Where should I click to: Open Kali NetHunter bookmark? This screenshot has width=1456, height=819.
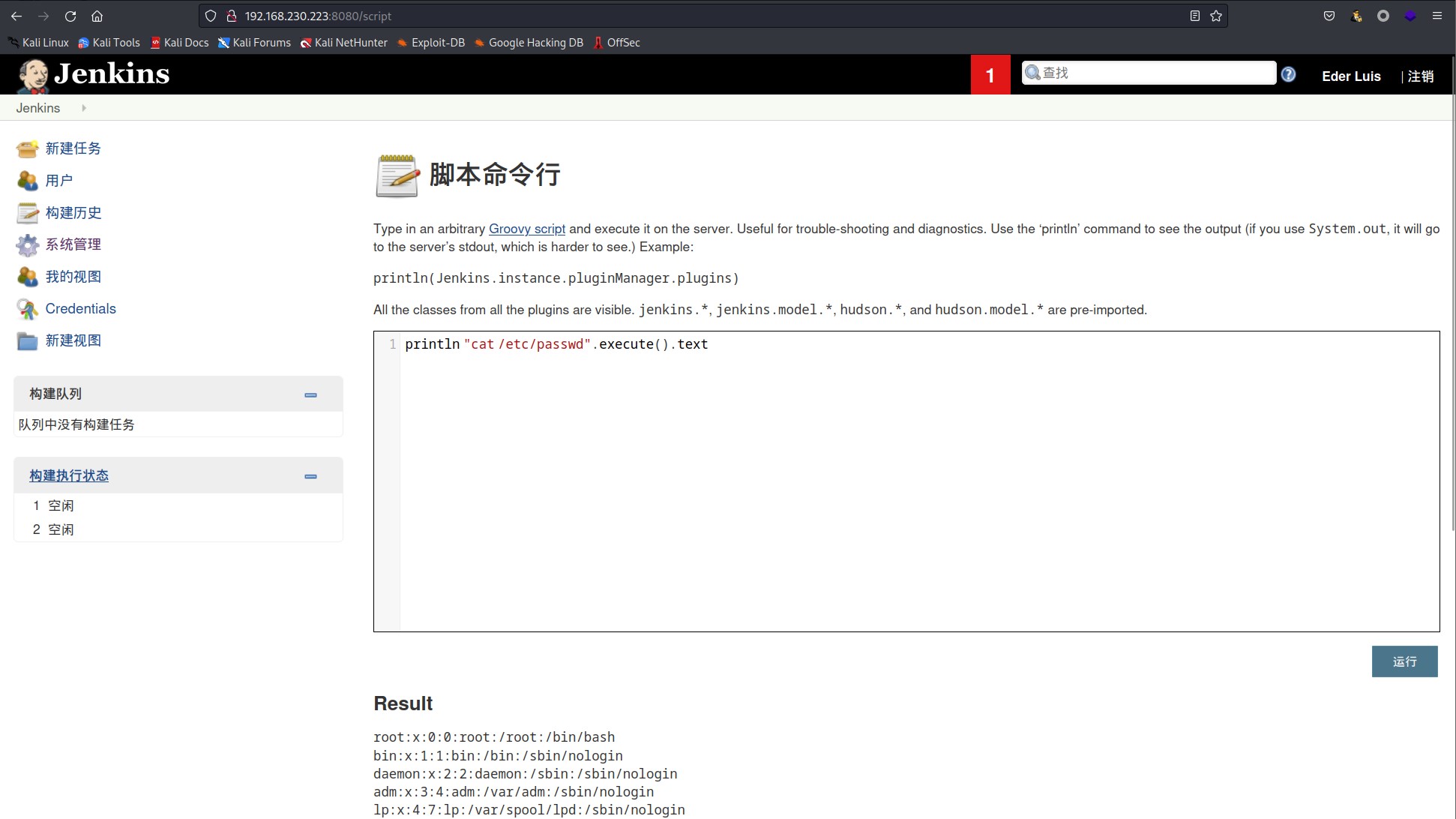point(344,43)
